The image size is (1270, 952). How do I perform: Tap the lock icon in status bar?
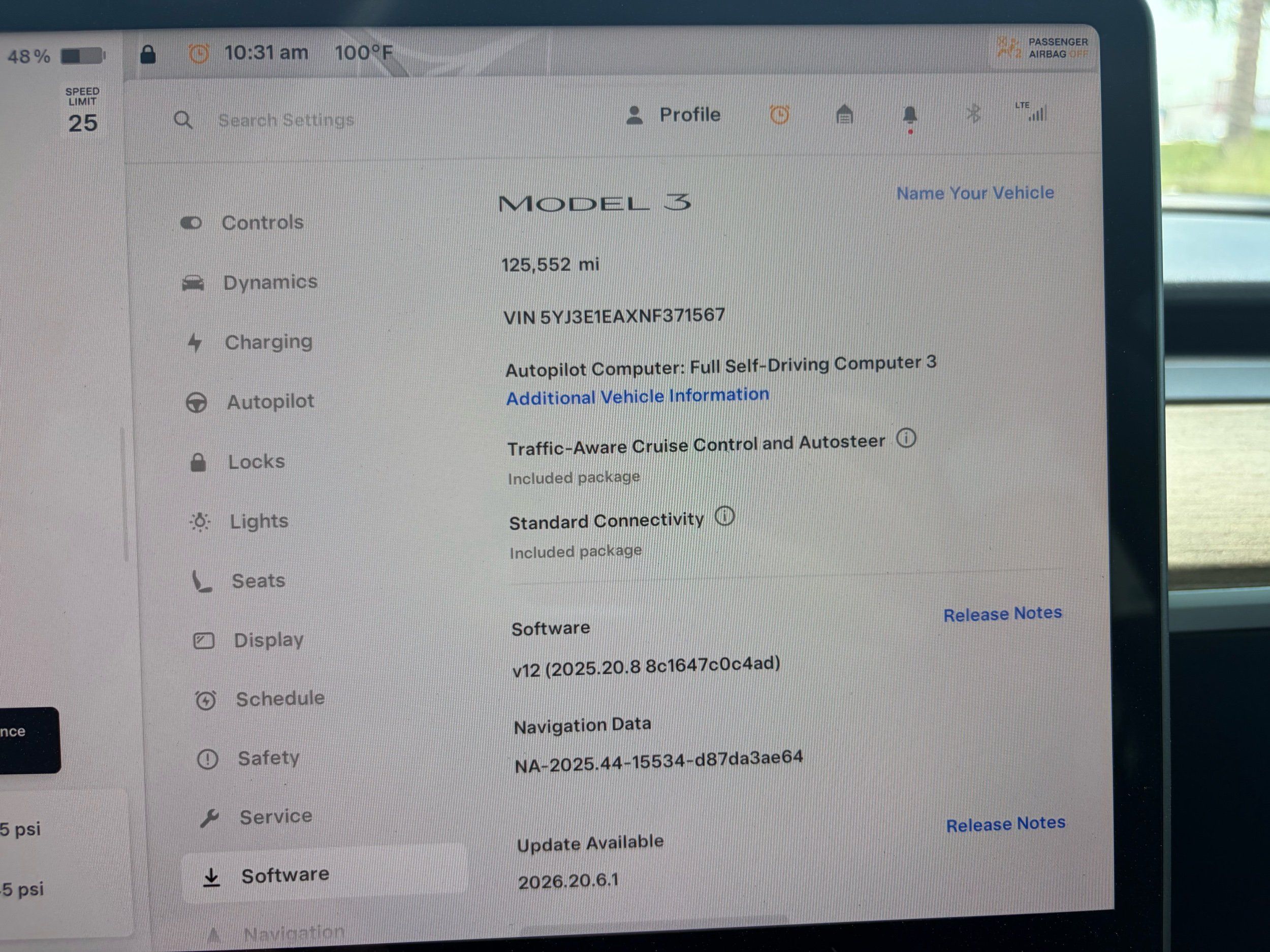click(147, 54)
